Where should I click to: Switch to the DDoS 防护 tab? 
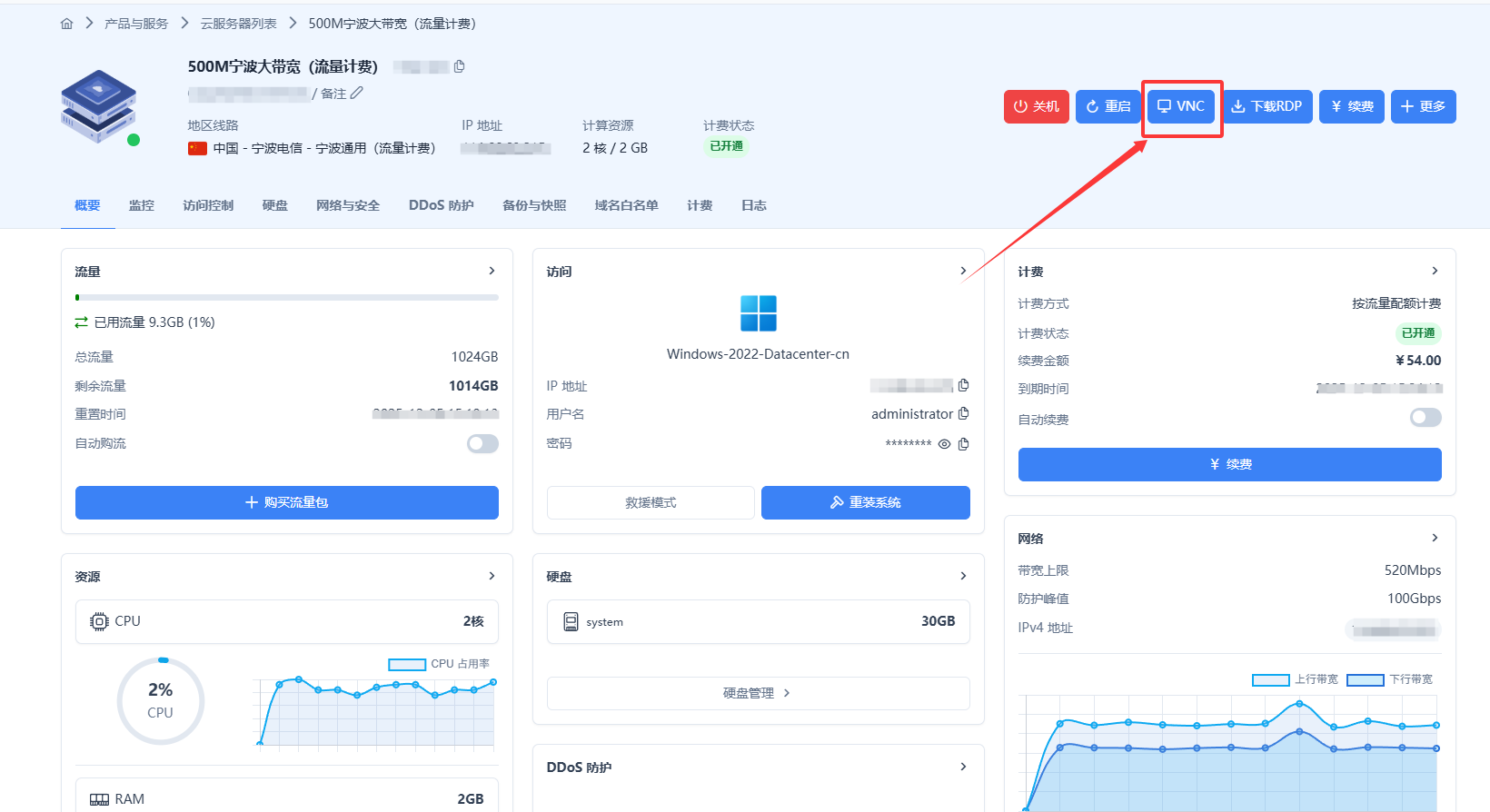pos(441,205)
